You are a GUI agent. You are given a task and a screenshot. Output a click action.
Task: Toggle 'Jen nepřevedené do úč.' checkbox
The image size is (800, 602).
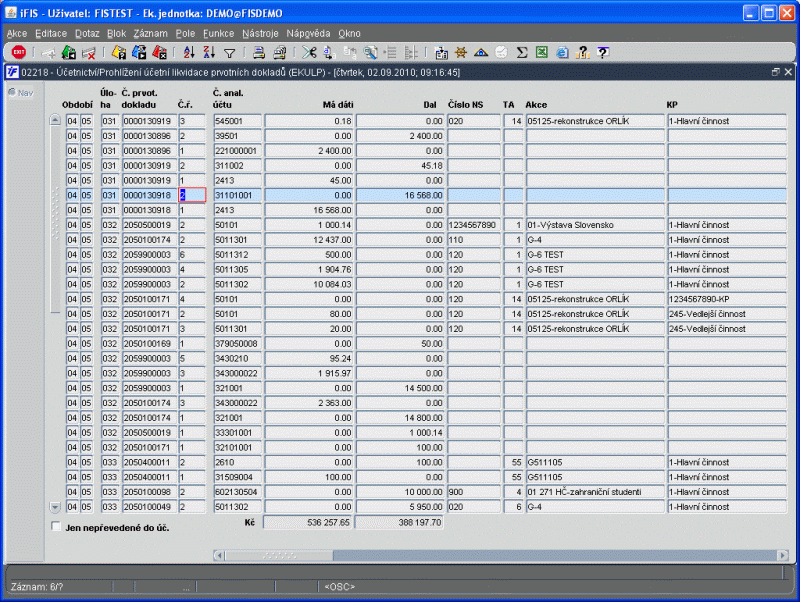click(56, 526)
